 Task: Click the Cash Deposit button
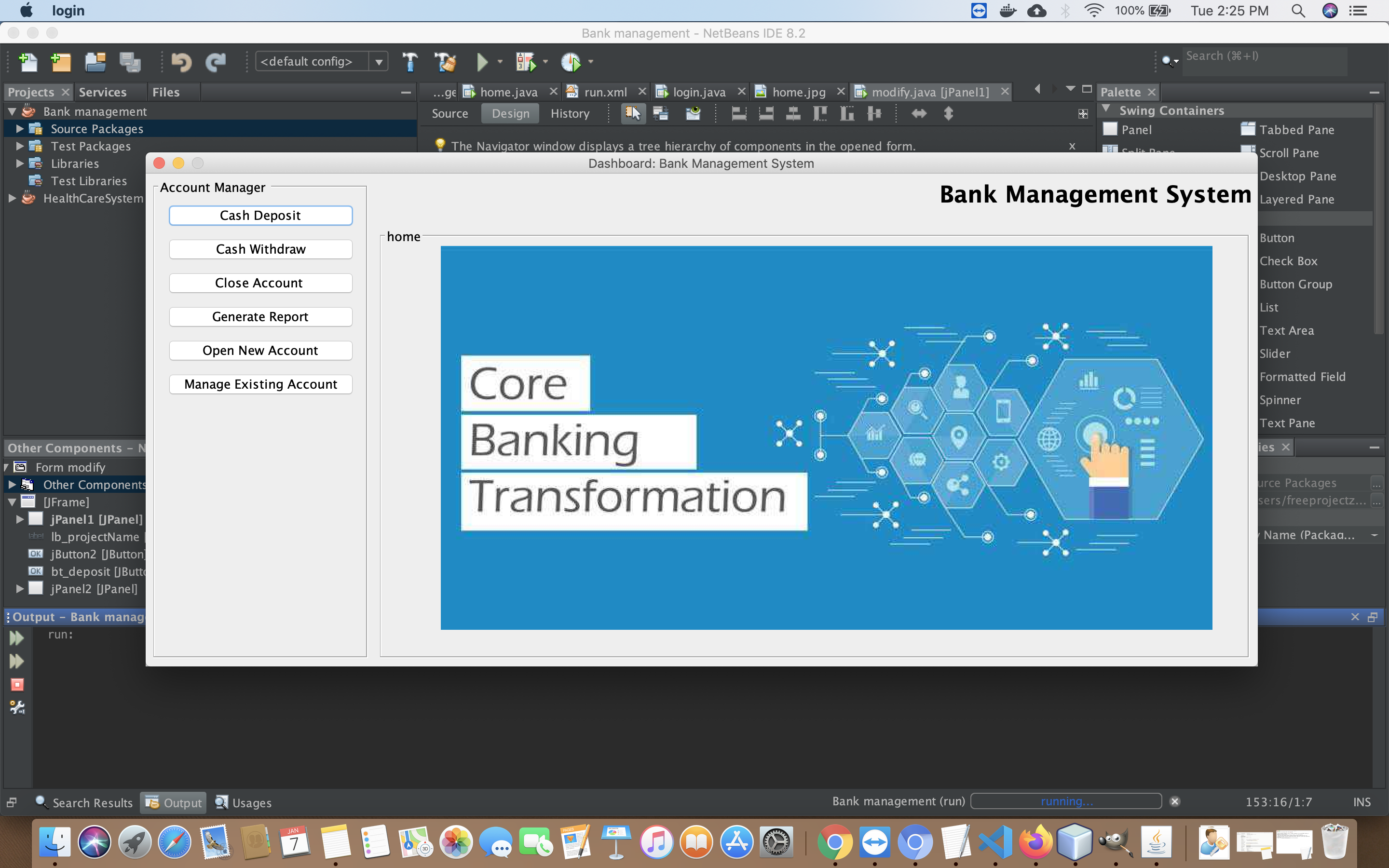click(x=260, y=215)
